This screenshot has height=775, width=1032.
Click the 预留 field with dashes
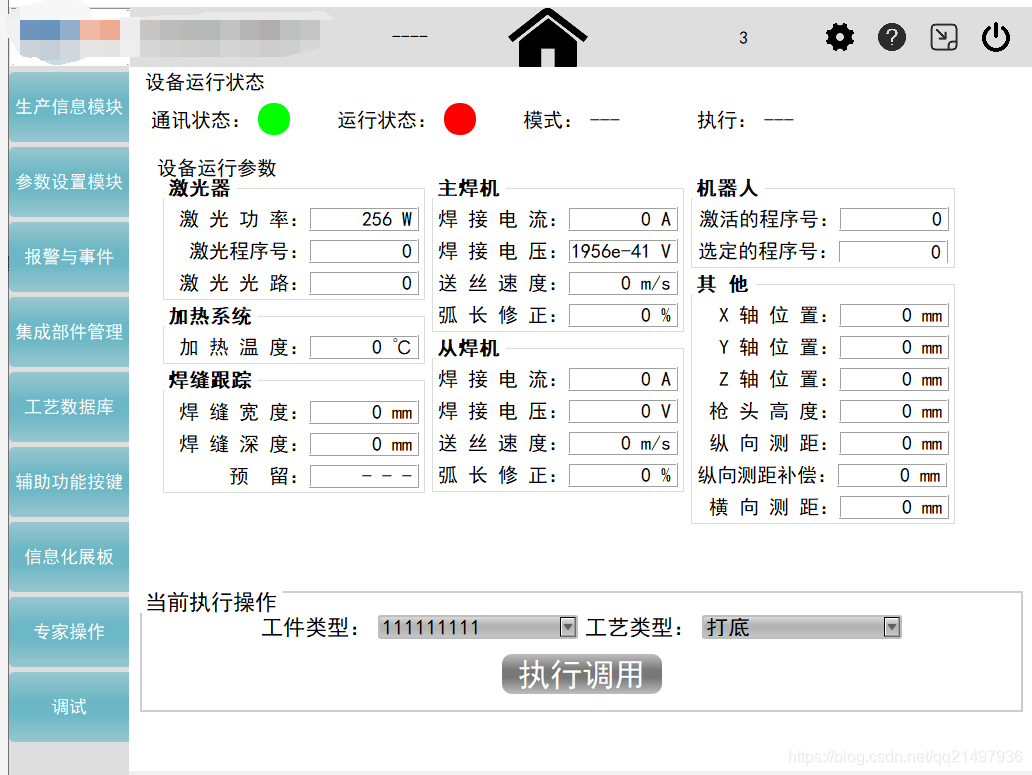(364, 476)
